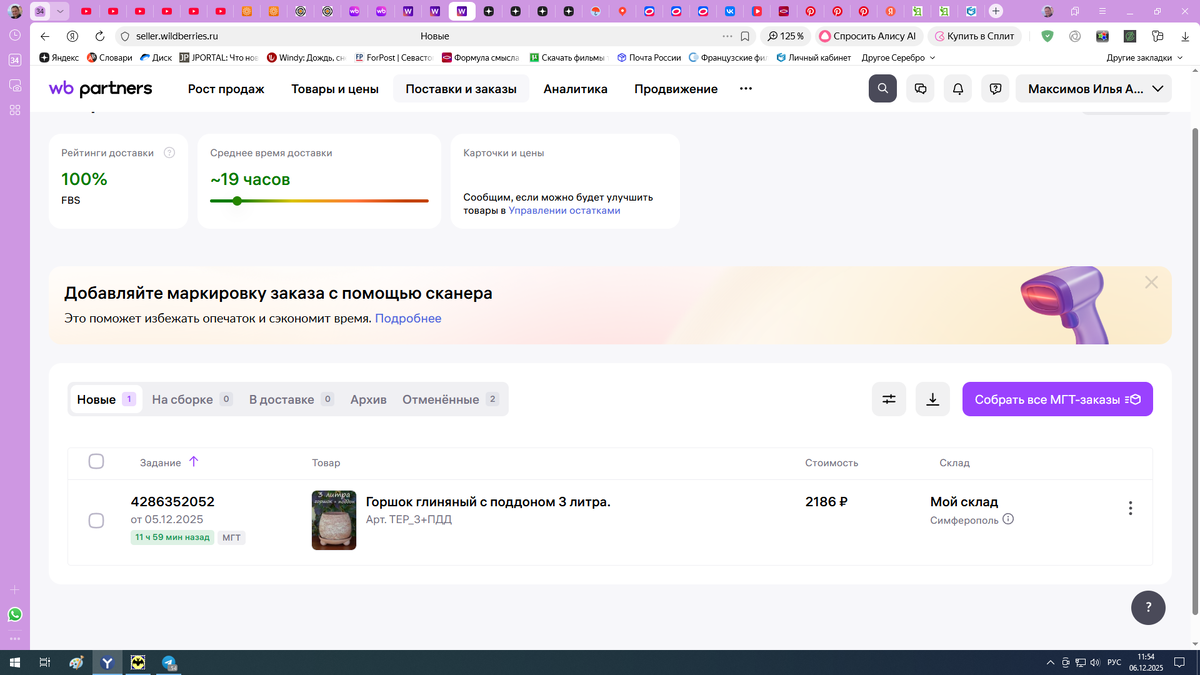Click the green shield protection icon
The height and width of the screenshot is (675, 1200).
click(1047, 36)
